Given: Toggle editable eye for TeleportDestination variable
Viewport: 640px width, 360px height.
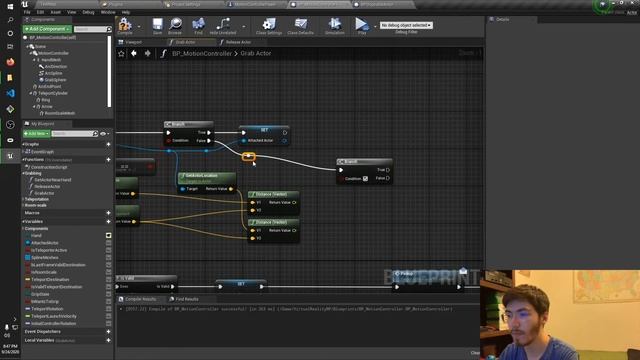Looking at the screenshot, I should click(109, 280).
